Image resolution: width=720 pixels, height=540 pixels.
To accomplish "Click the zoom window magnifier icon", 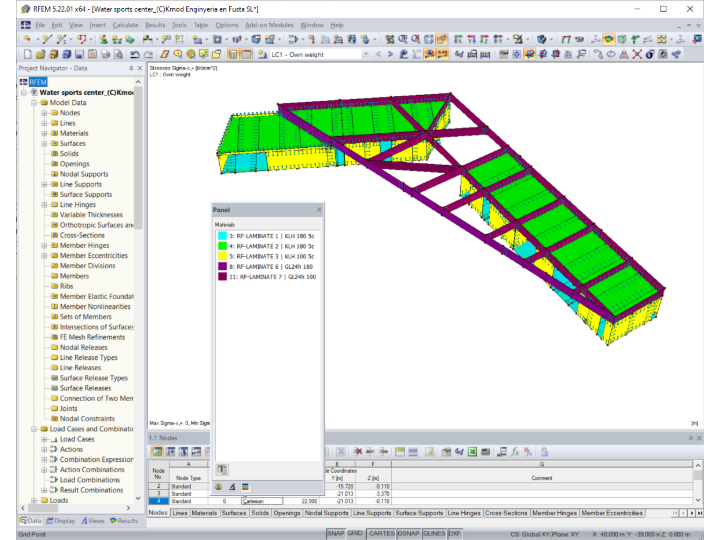I will point(403,39).
